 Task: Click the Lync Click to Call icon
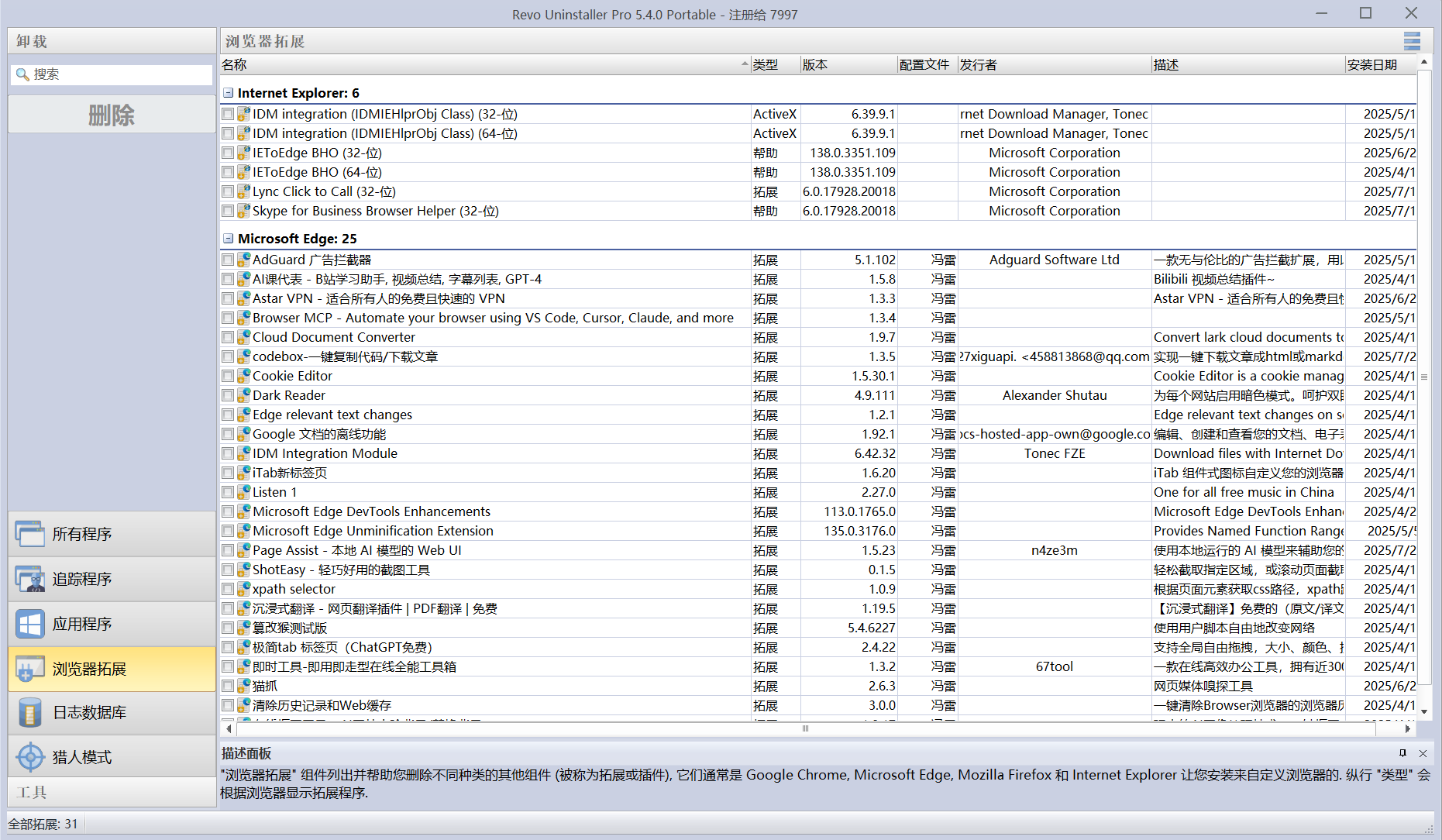[x=243, y=191]
